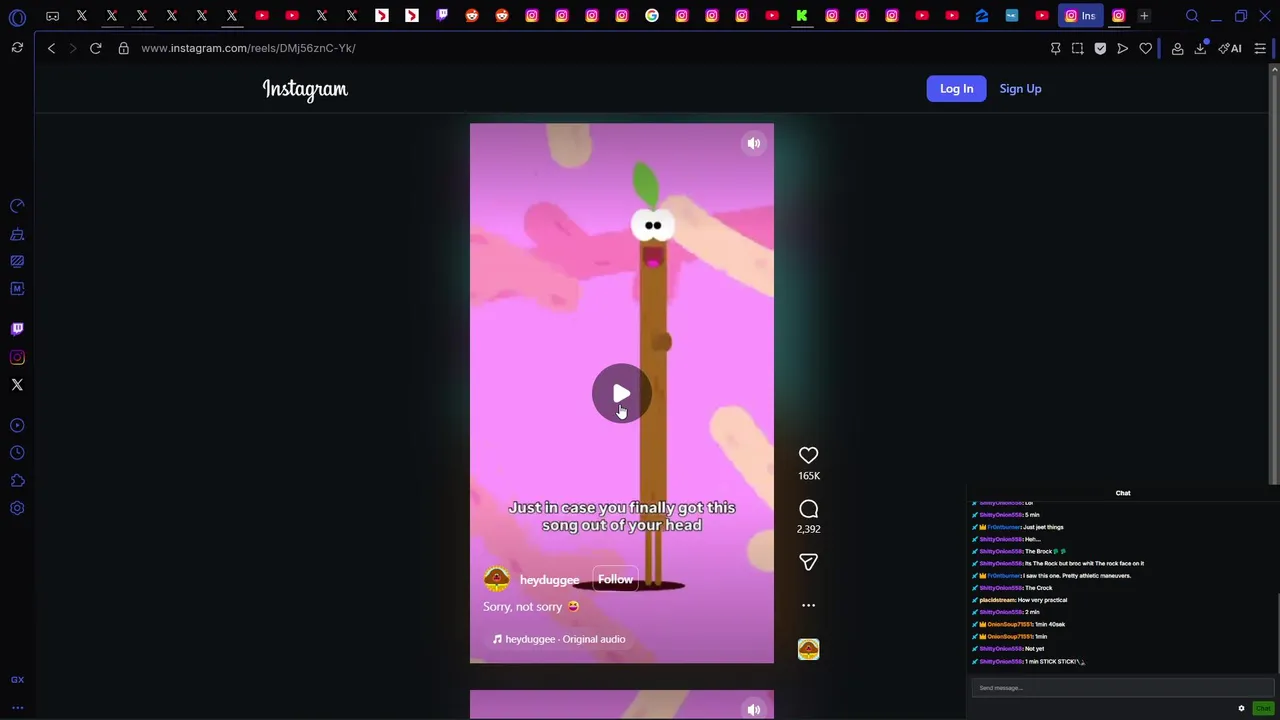Open the heyduggee username link

(x=549, y=580)
